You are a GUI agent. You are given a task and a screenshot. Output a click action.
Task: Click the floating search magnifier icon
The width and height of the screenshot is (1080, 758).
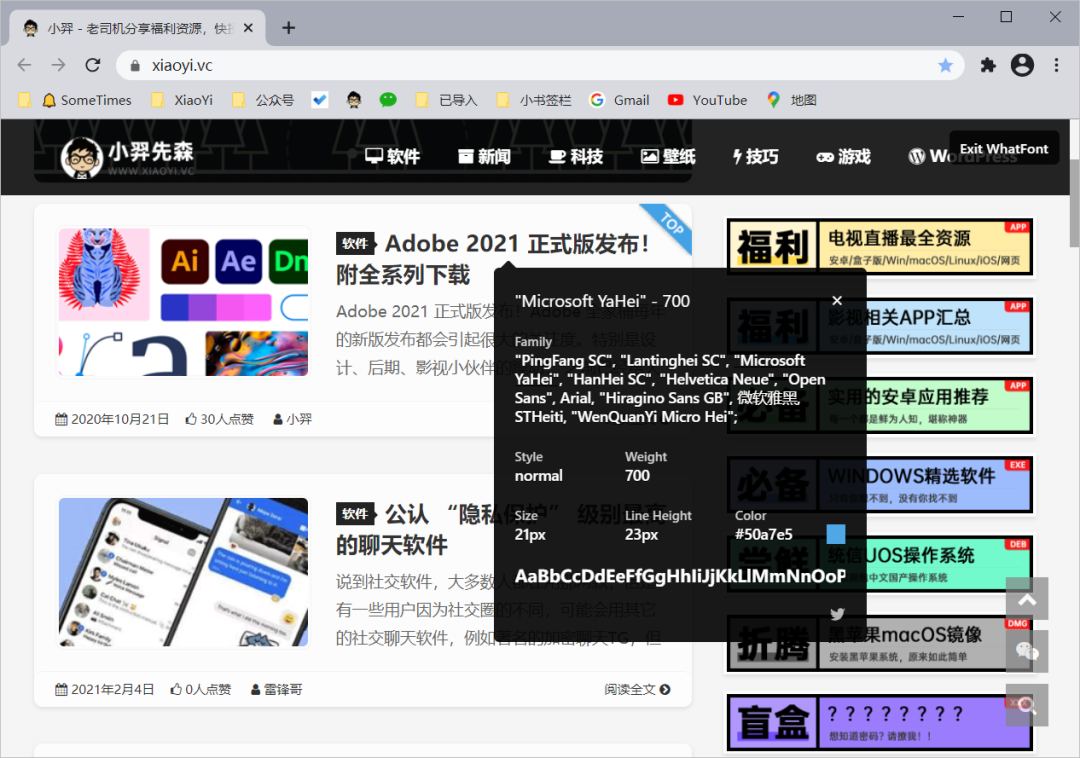[x=1027, y=706]
